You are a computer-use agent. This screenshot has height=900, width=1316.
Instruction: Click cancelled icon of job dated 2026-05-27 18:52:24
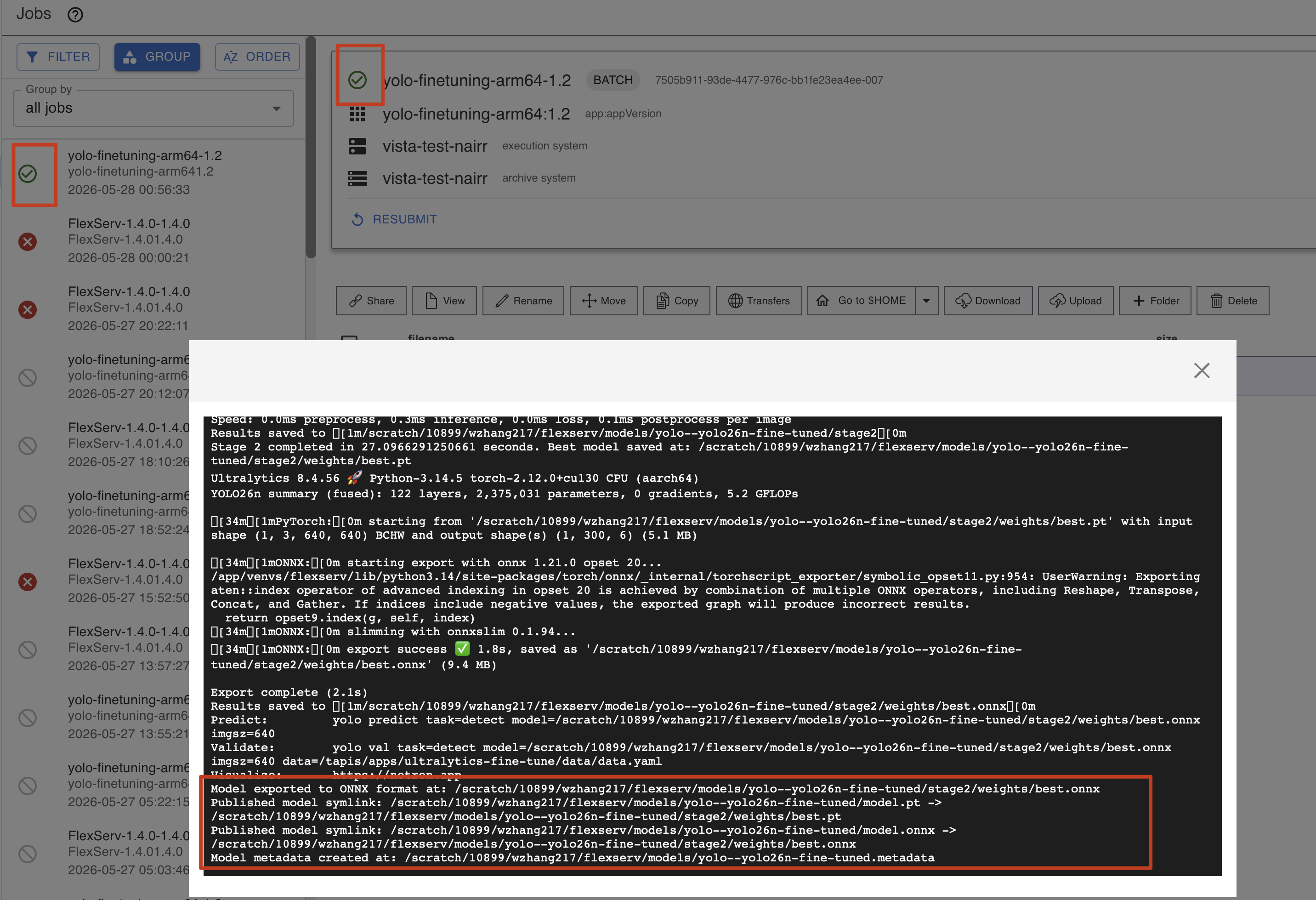point(28,514)
